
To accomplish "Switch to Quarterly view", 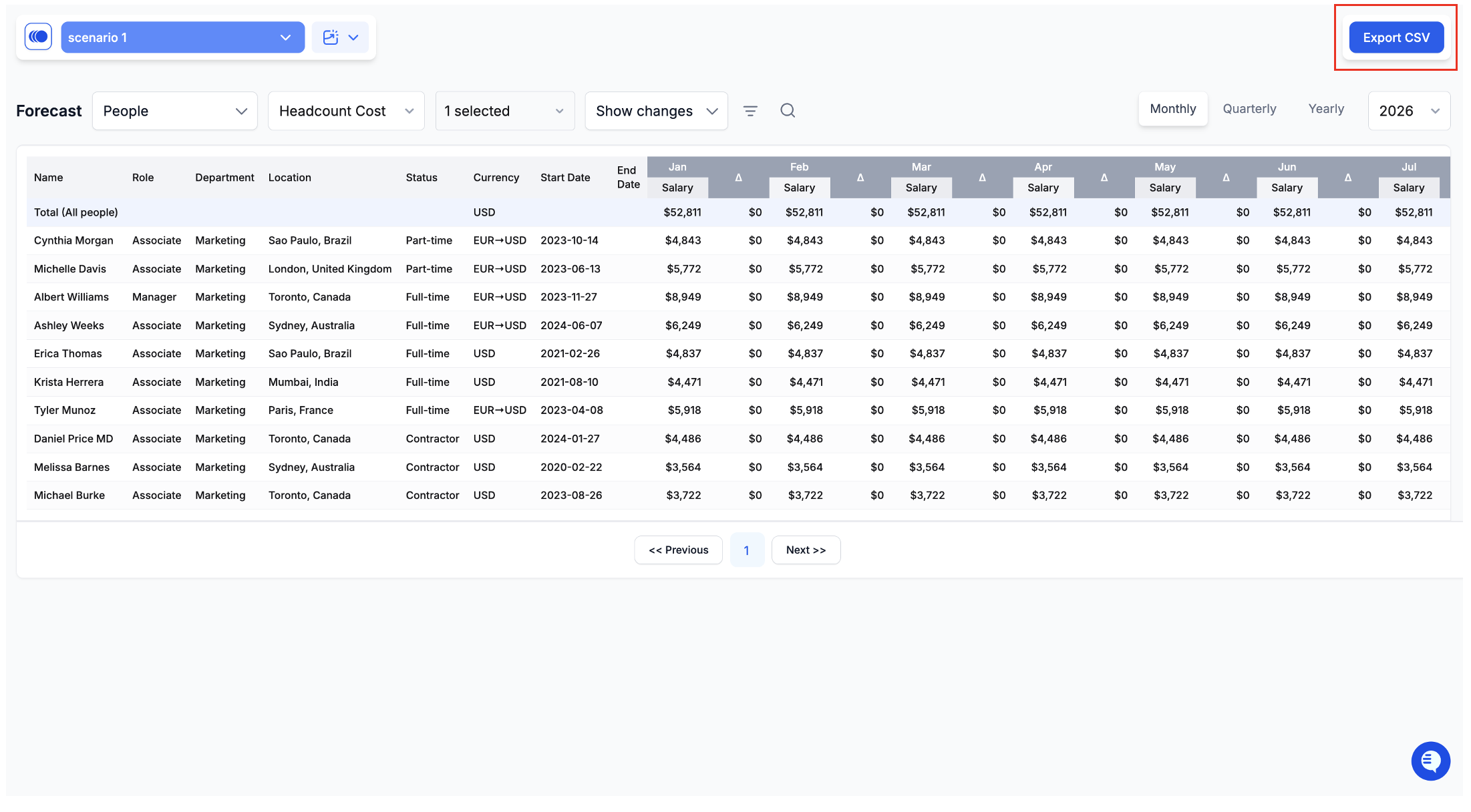I will tap(1249, 109).
